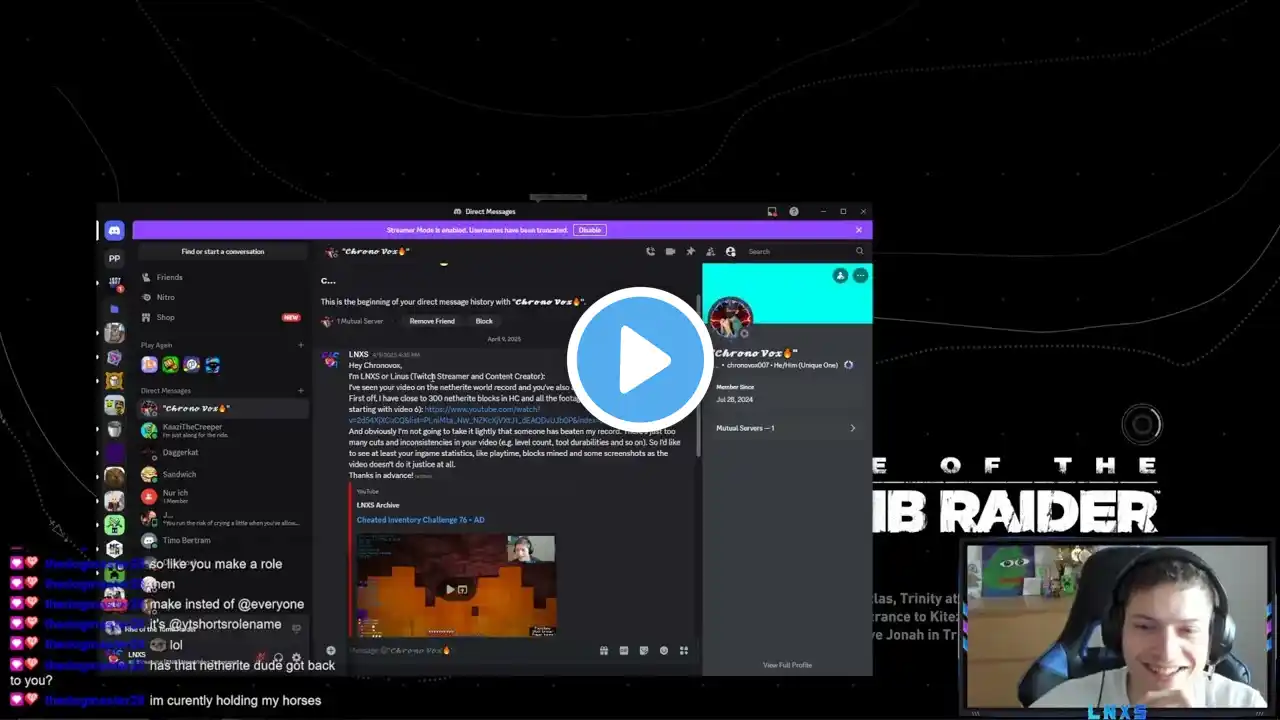This screenshot has width=1280, height=720.
Task: Open Find or start a conversation box
Action: (x=223, y=252)
